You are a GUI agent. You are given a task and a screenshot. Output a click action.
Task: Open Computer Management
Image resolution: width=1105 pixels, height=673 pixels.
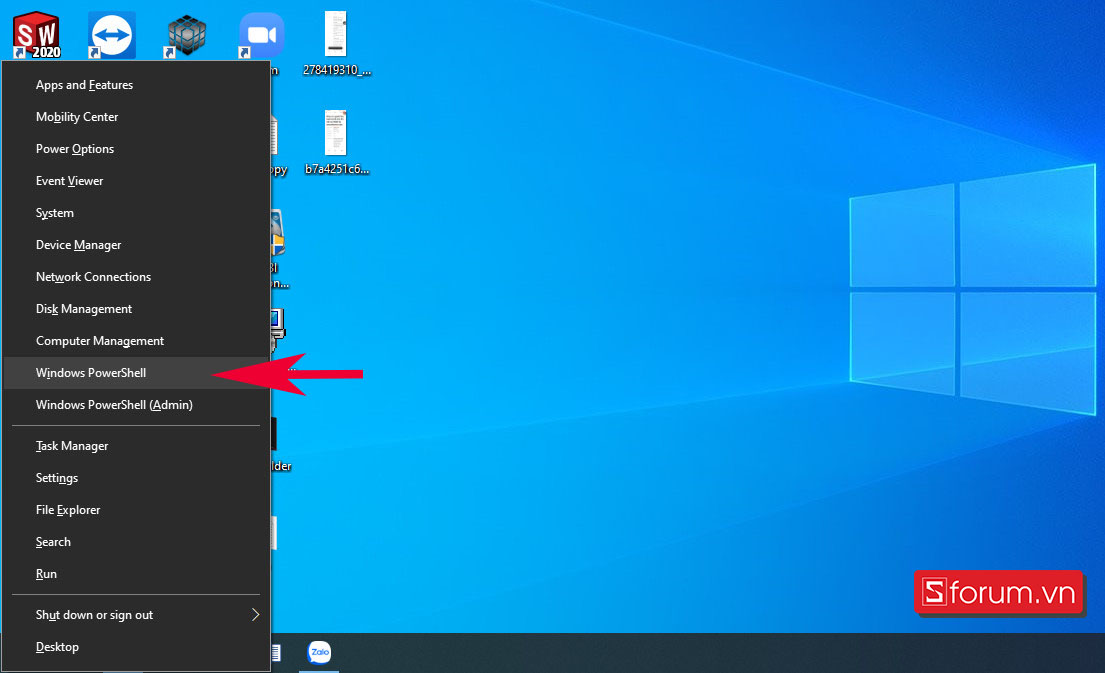point(137,341)
